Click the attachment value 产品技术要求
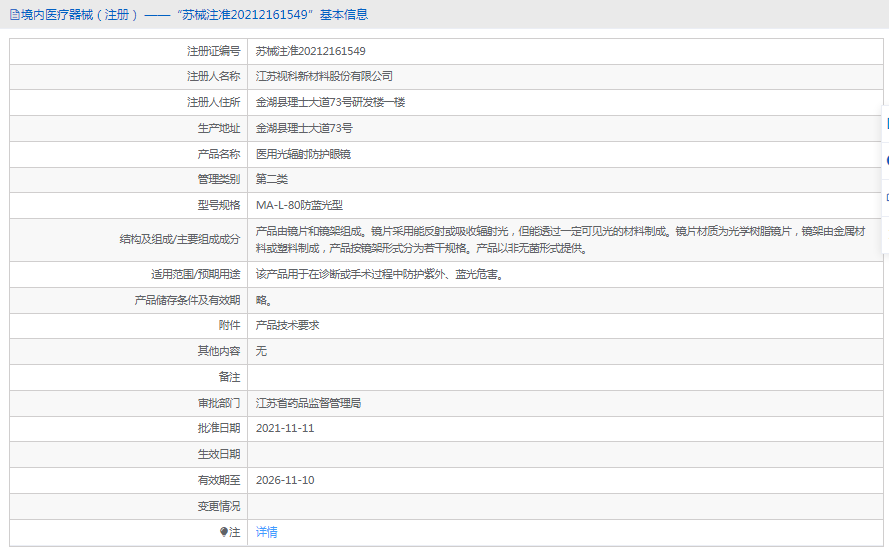This screenshot has height=552, width=889. pyautogui.click(x=287, y=325)
